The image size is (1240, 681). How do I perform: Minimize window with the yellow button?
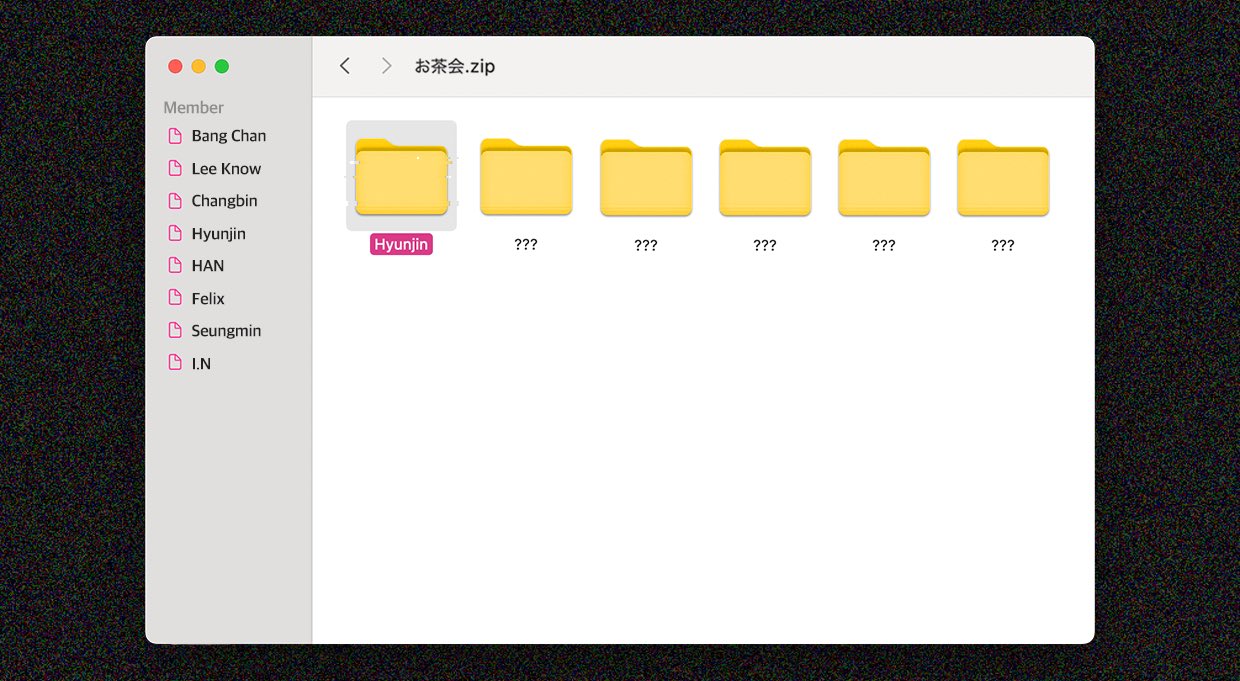coord(198,66)
